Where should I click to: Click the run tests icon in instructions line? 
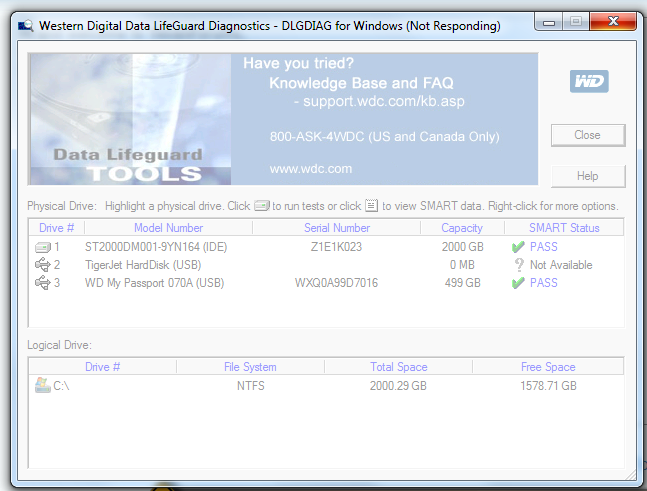point(262,205)
